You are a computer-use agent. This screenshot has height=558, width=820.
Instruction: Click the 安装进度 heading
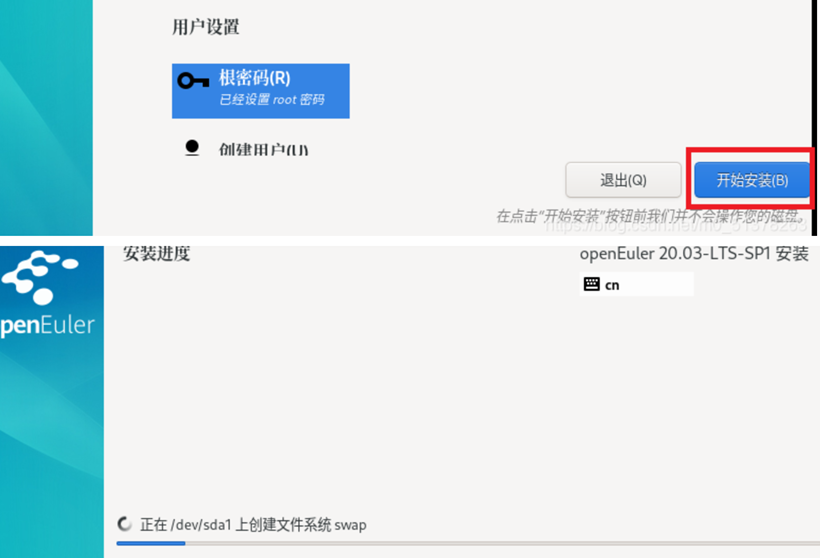coord(156,254)
